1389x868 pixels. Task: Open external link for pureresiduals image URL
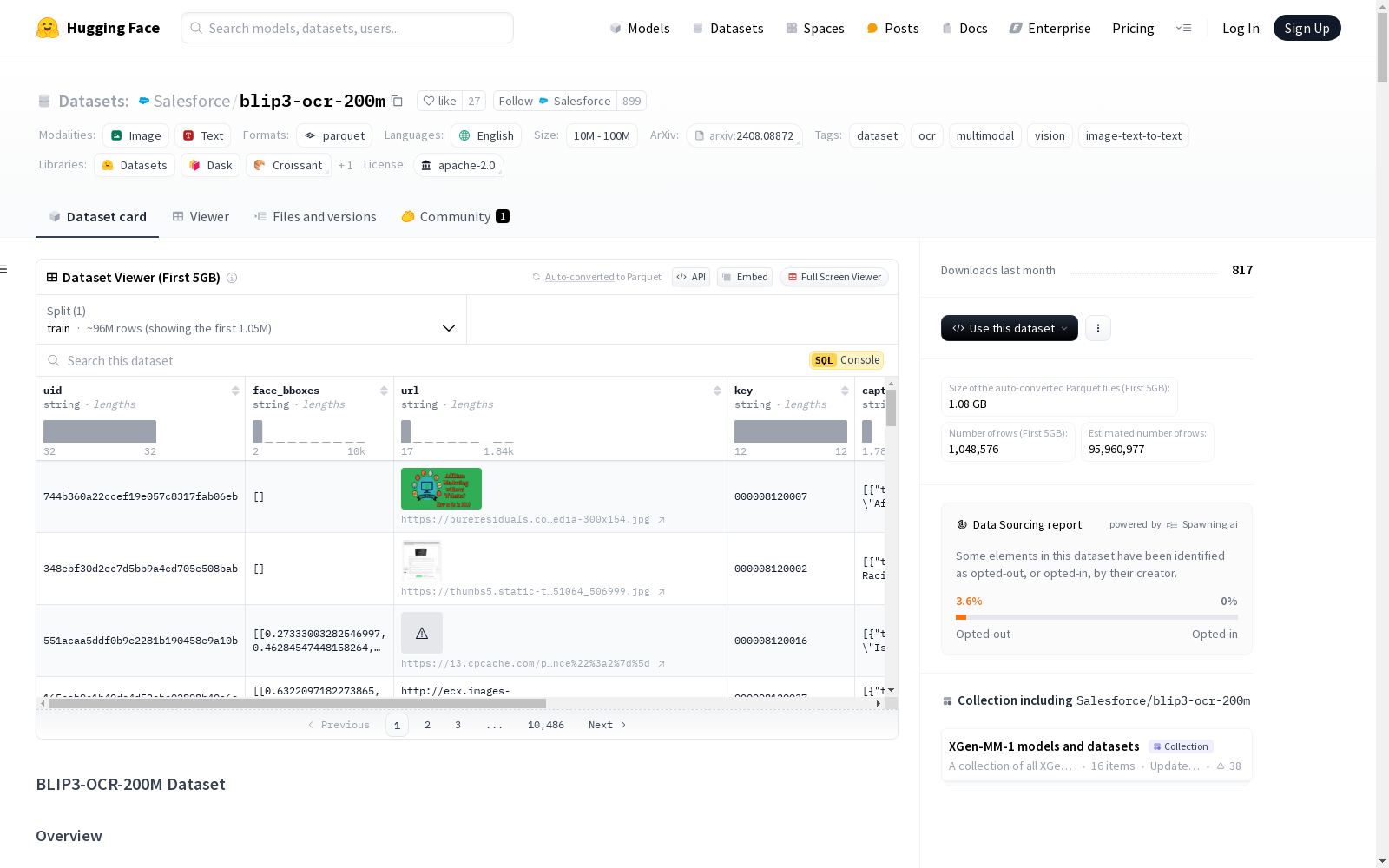[661, 520]
